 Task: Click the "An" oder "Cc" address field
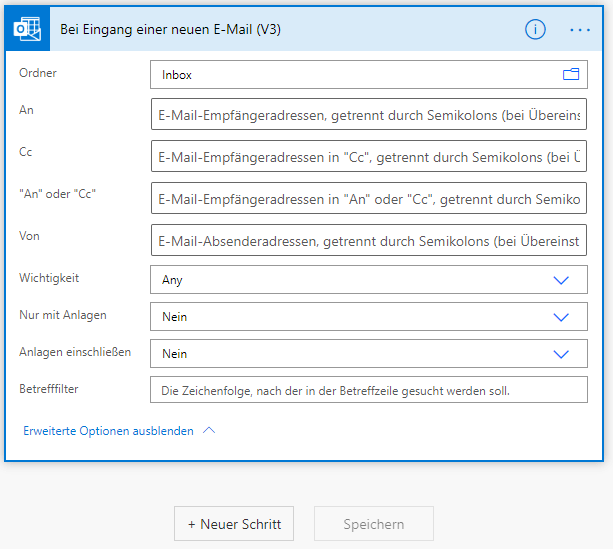click(x=369, y=198)
